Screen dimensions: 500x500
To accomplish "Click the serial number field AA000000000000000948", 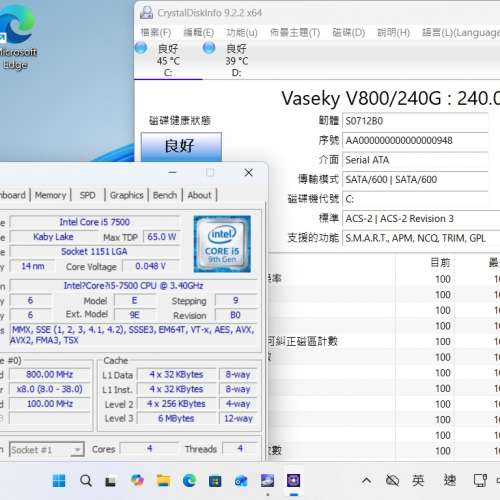I will [x=415, y=140].
